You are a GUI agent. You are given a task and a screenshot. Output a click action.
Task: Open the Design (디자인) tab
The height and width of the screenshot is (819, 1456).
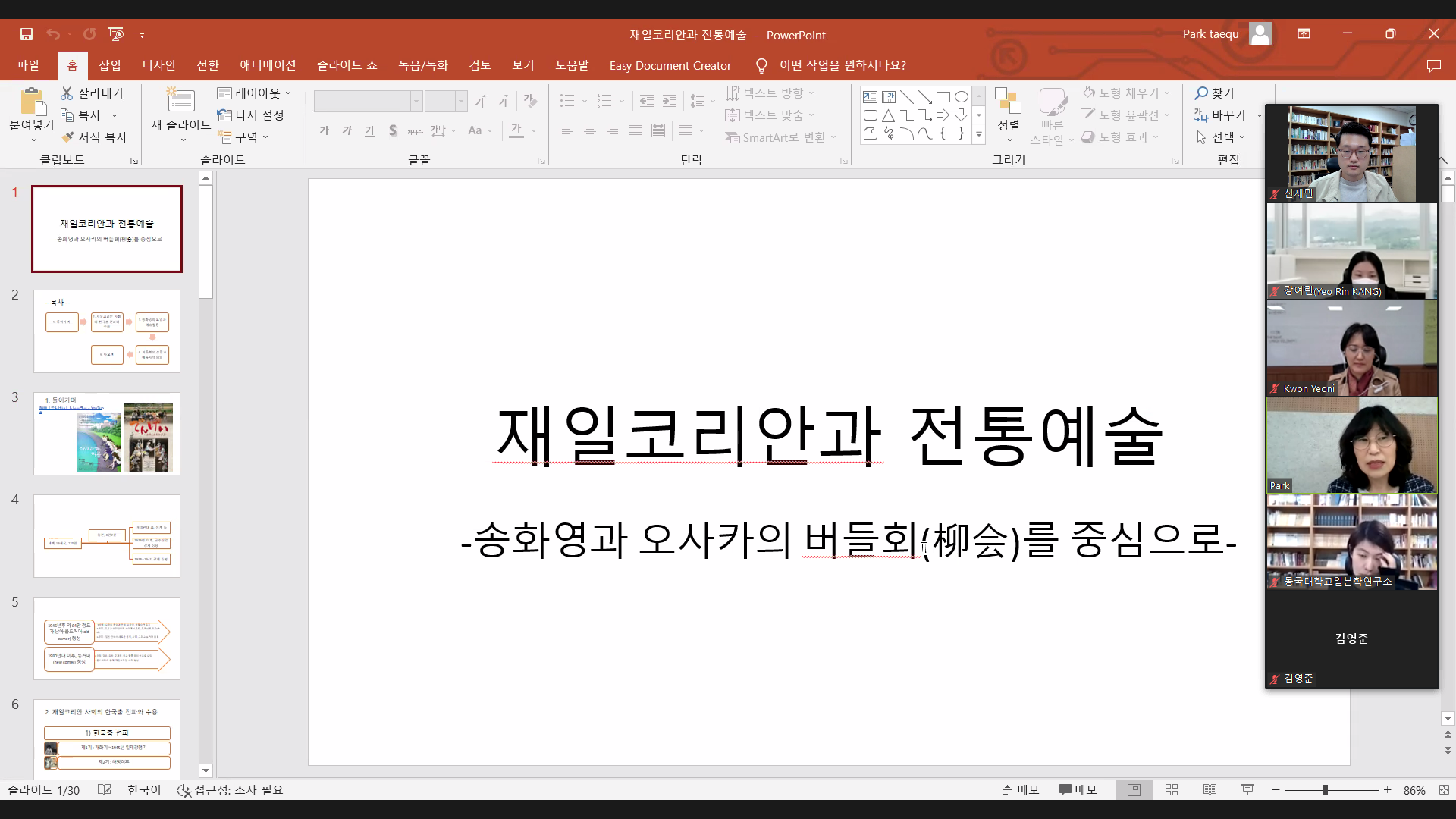(x=159, y=66)
